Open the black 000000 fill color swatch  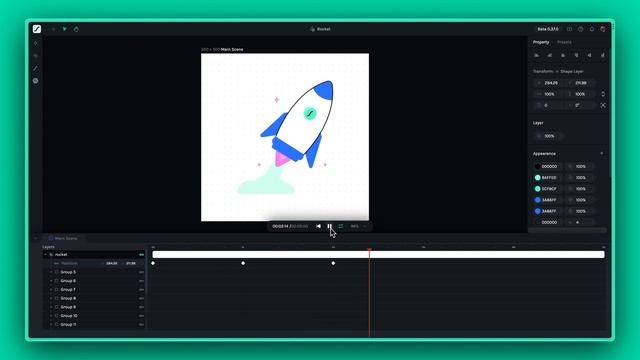[538, 167]
